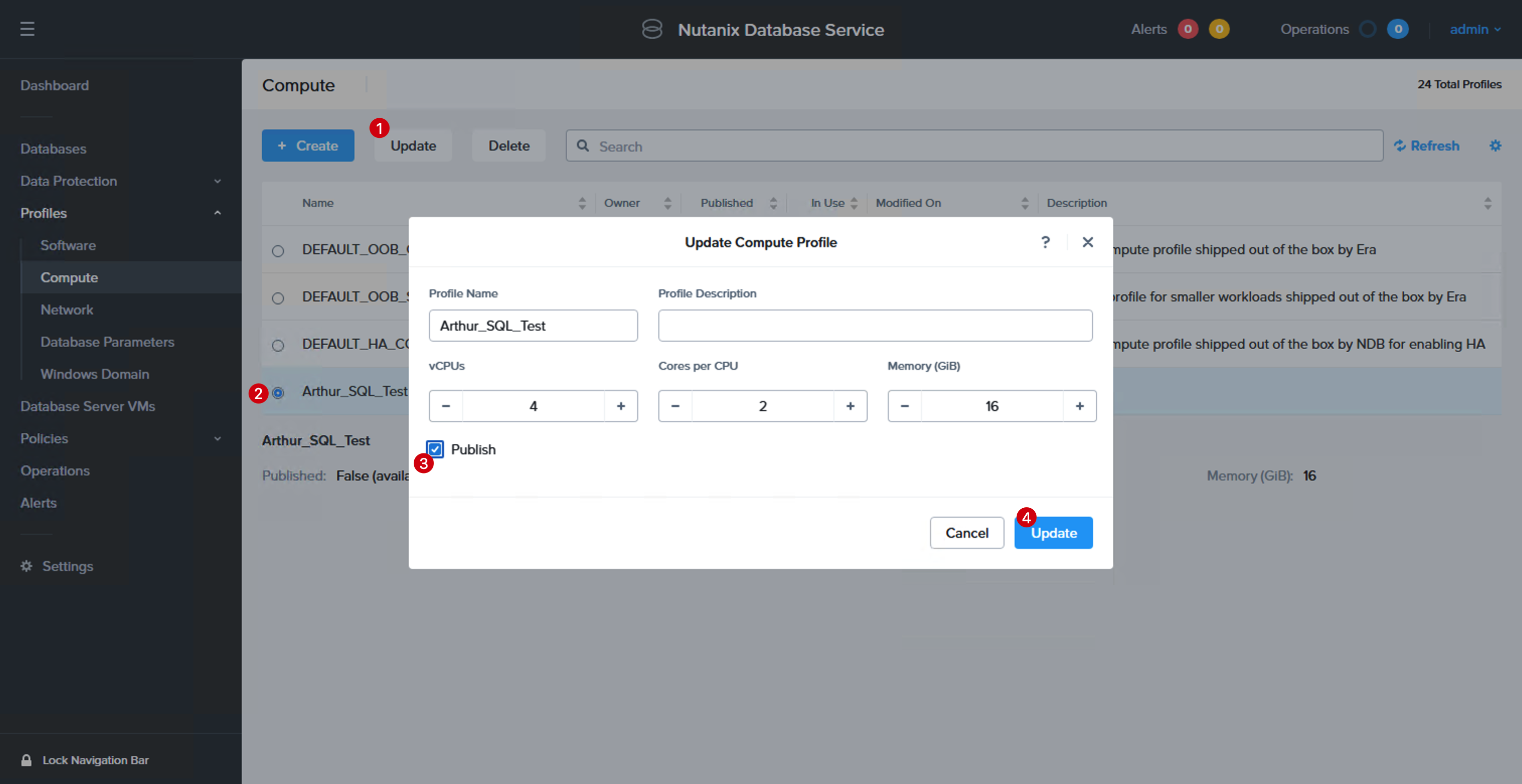This screenshot has height=784, width=1522.
Task: Click the Update toolbar button
Action: click(413, 145)
